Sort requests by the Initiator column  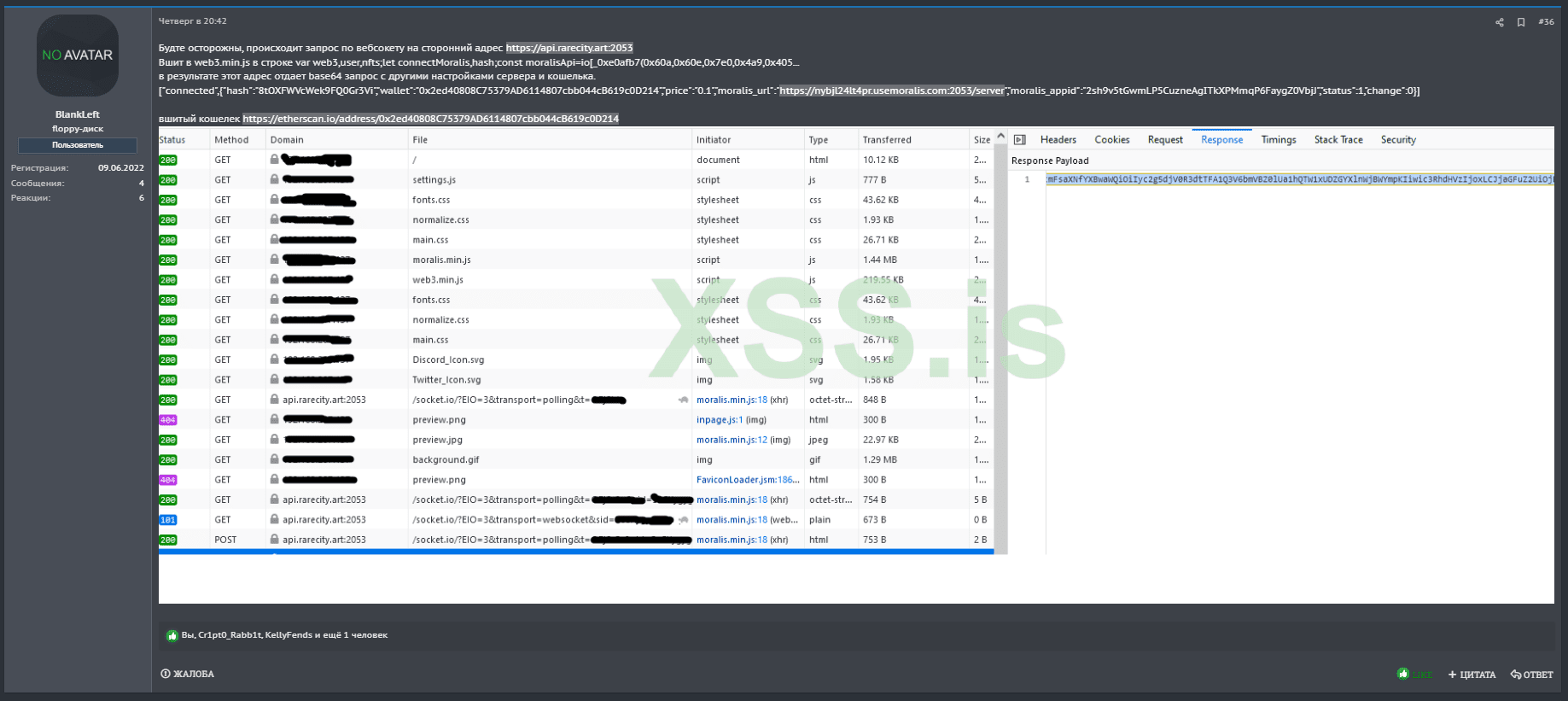point(714,140)
